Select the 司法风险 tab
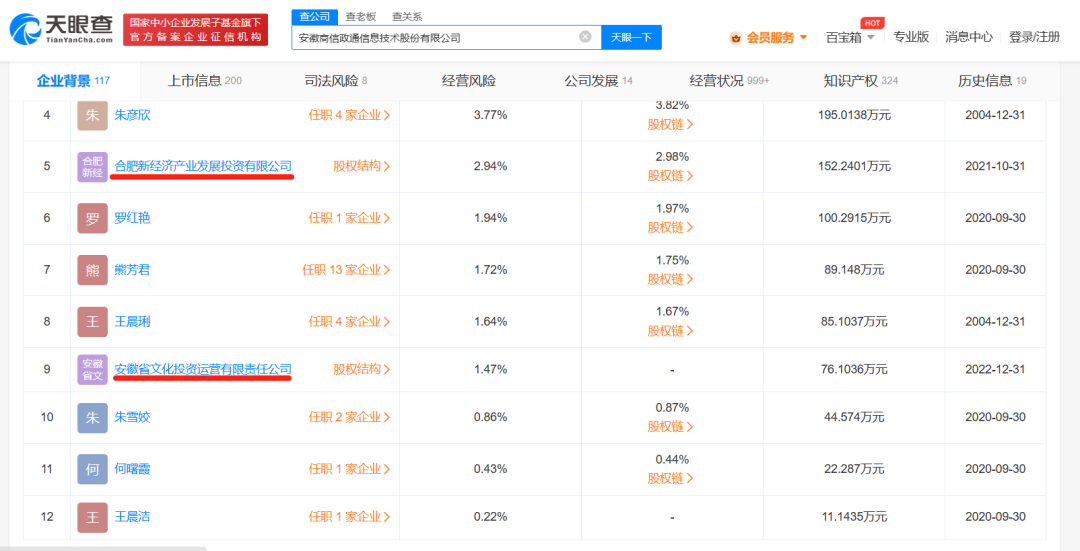The image size is (1080, 551). 335,81
